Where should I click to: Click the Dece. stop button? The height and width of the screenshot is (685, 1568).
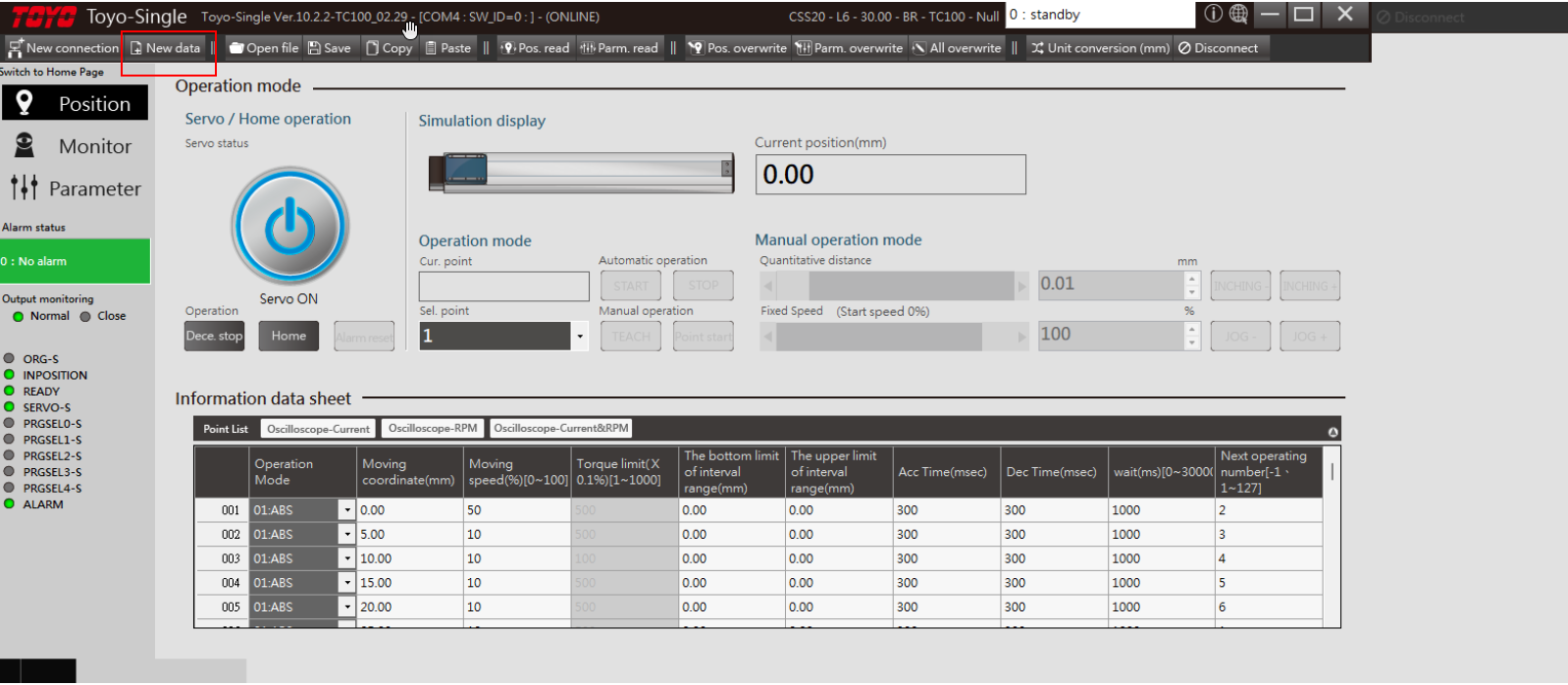(215, 336)
